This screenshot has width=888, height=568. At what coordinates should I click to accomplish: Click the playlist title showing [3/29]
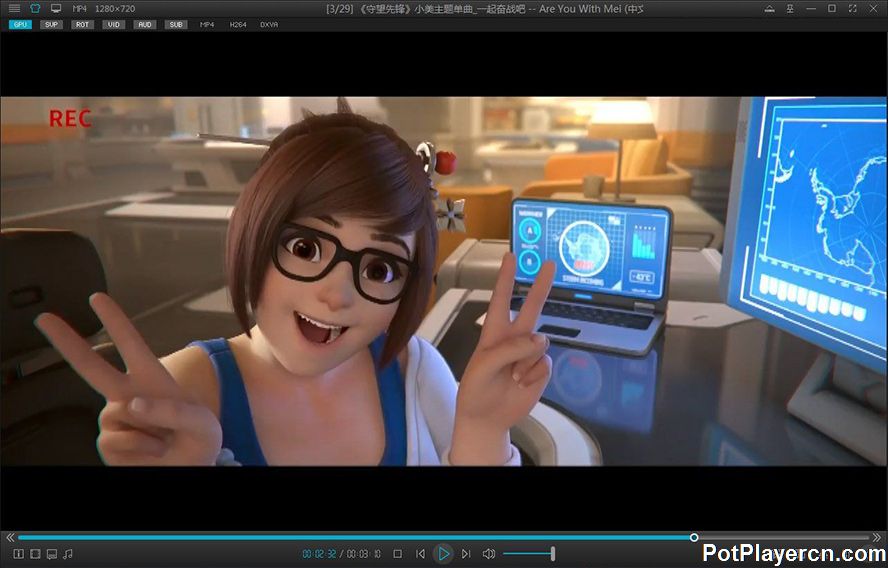point(485,9)
